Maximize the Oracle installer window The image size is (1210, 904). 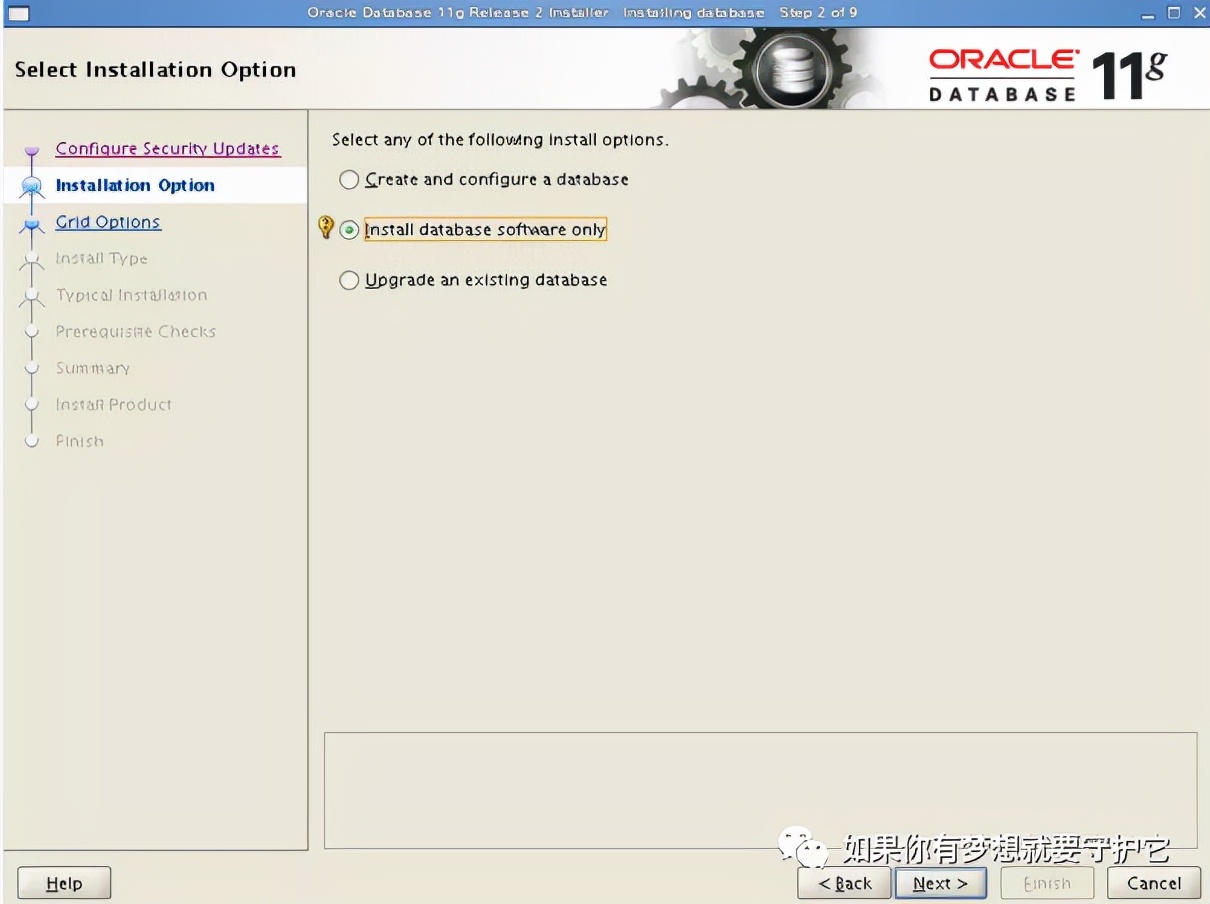(1174, 13)
